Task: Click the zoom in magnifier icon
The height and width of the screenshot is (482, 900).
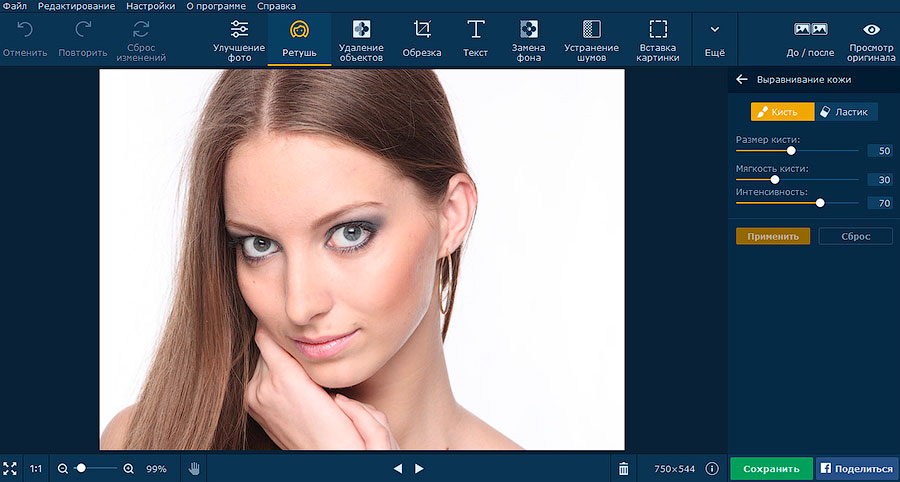Action: click(x=129, y=469)
